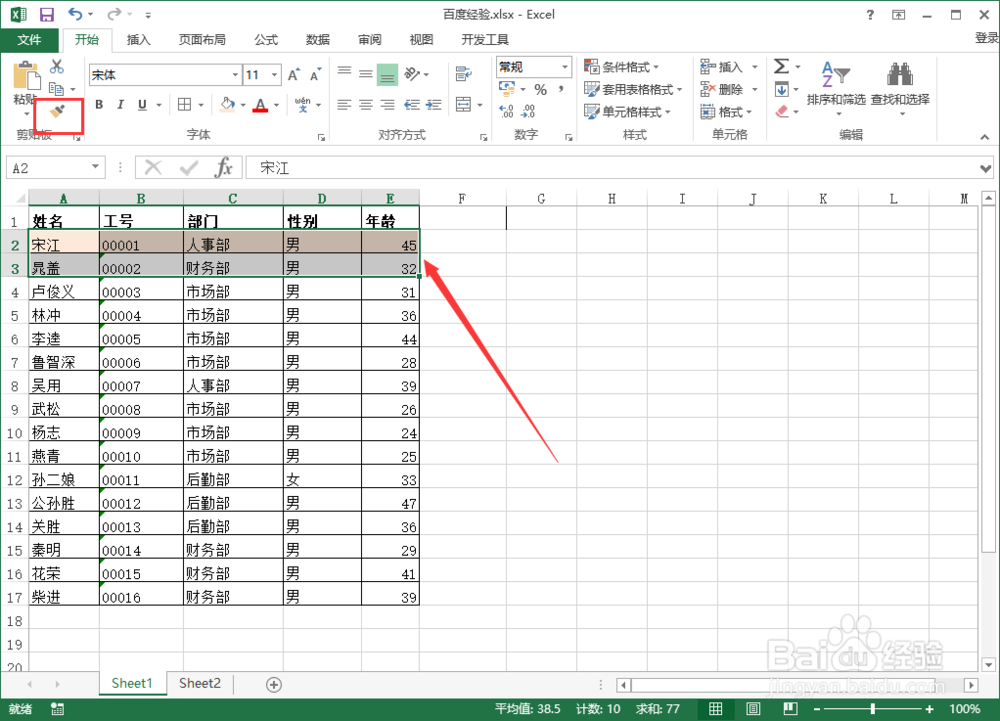Collapse the ribbon with the up chevron
The image size is (1000, 721).
985,136
